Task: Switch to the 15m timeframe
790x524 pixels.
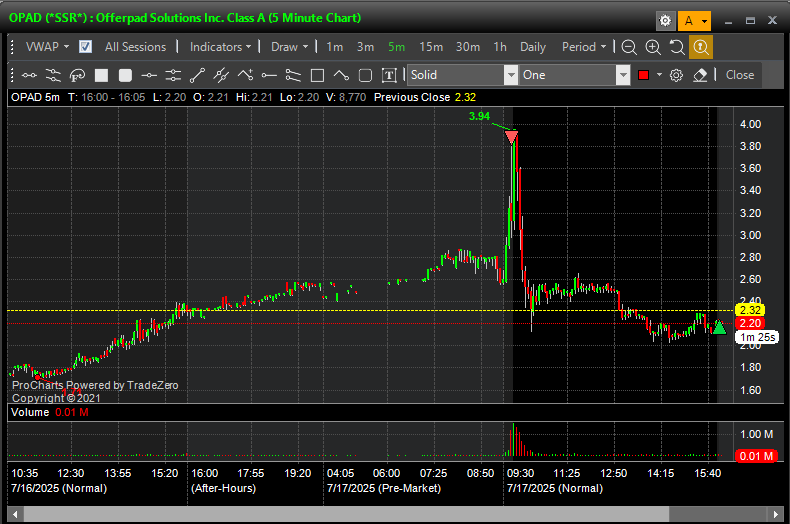Action: tap(431, 47)
